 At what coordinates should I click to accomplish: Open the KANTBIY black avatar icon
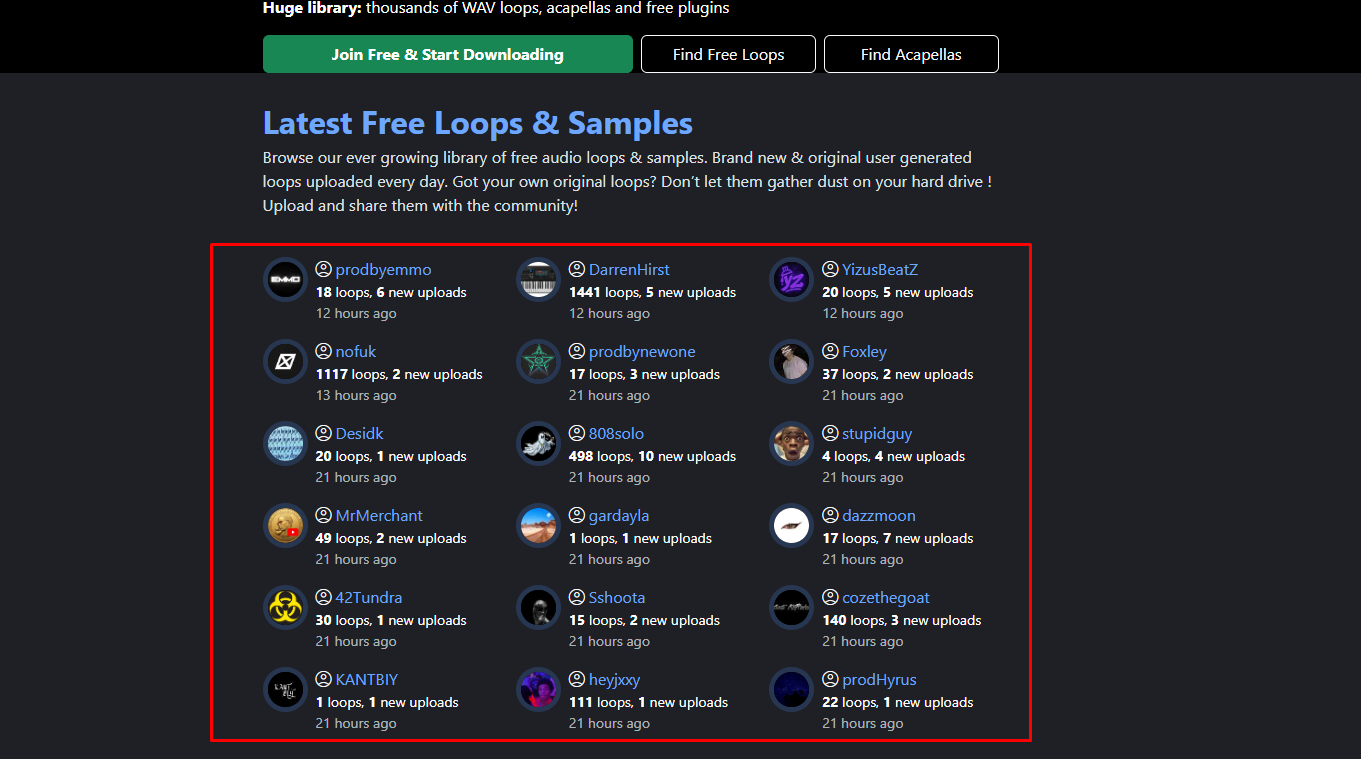pos(285,689)
